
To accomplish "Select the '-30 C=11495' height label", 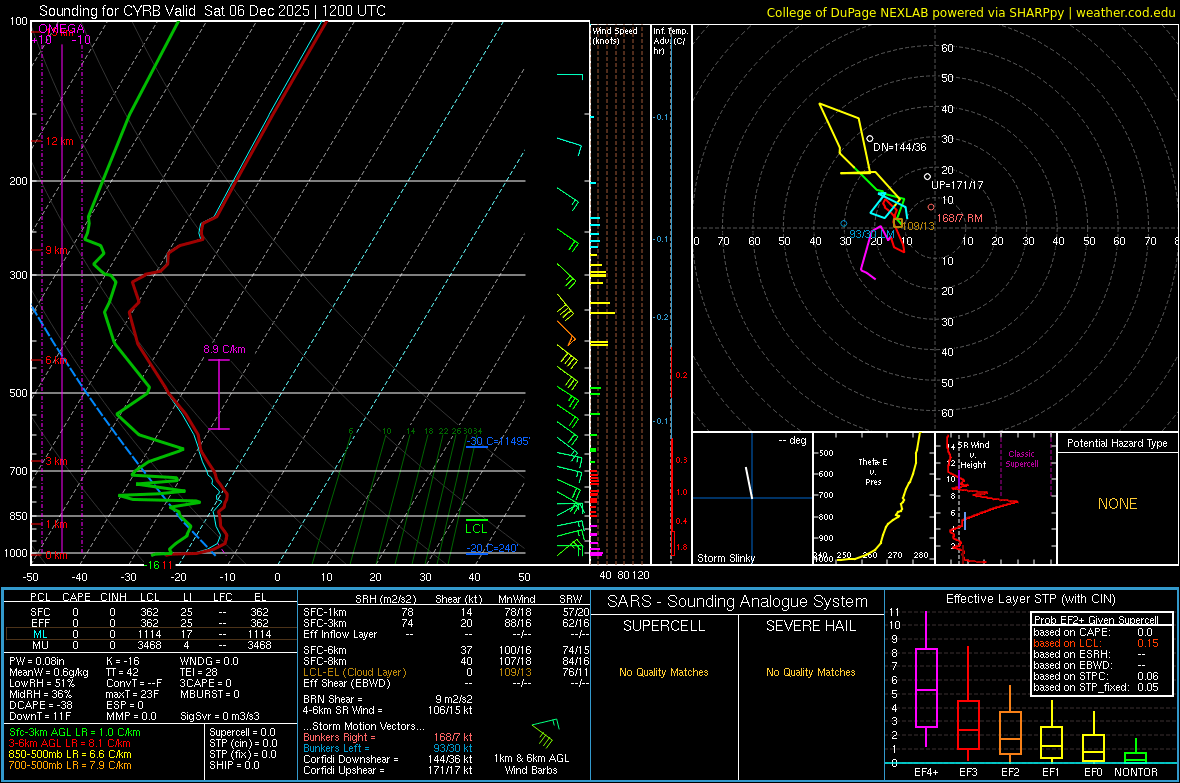I will click(x=498, y=441).
